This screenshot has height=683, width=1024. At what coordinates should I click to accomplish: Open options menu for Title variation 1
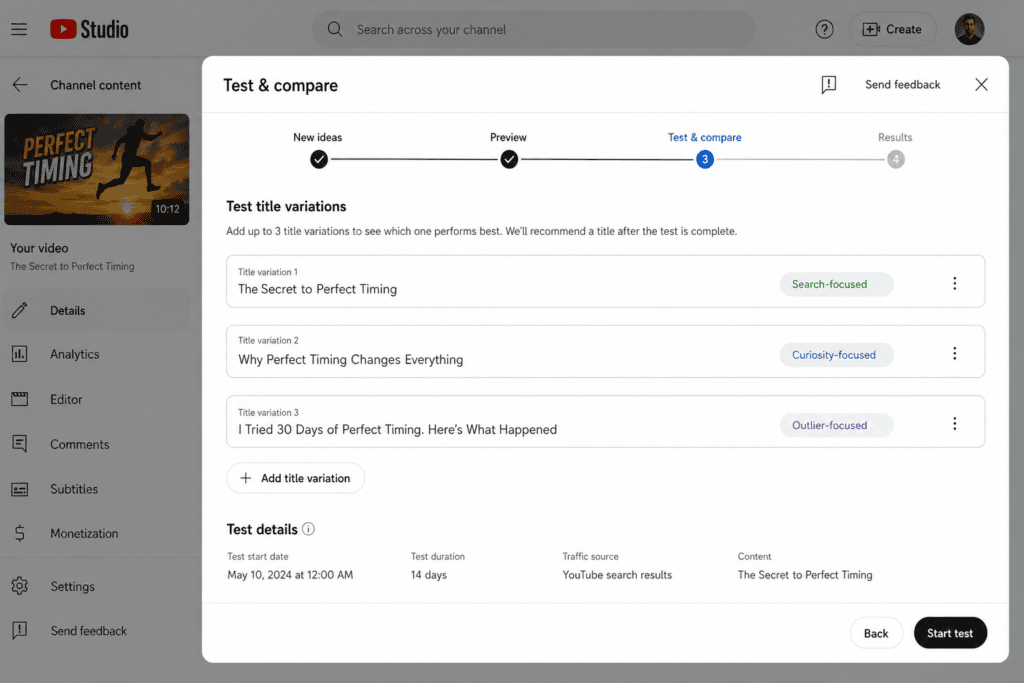pyautogui.click(x=955, y=283)
